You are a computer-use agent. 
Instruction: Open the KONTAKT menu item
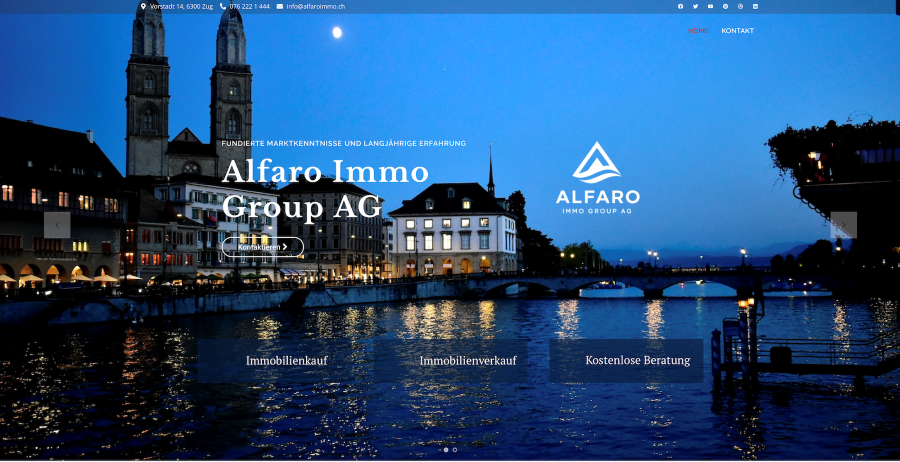point(738,31)
